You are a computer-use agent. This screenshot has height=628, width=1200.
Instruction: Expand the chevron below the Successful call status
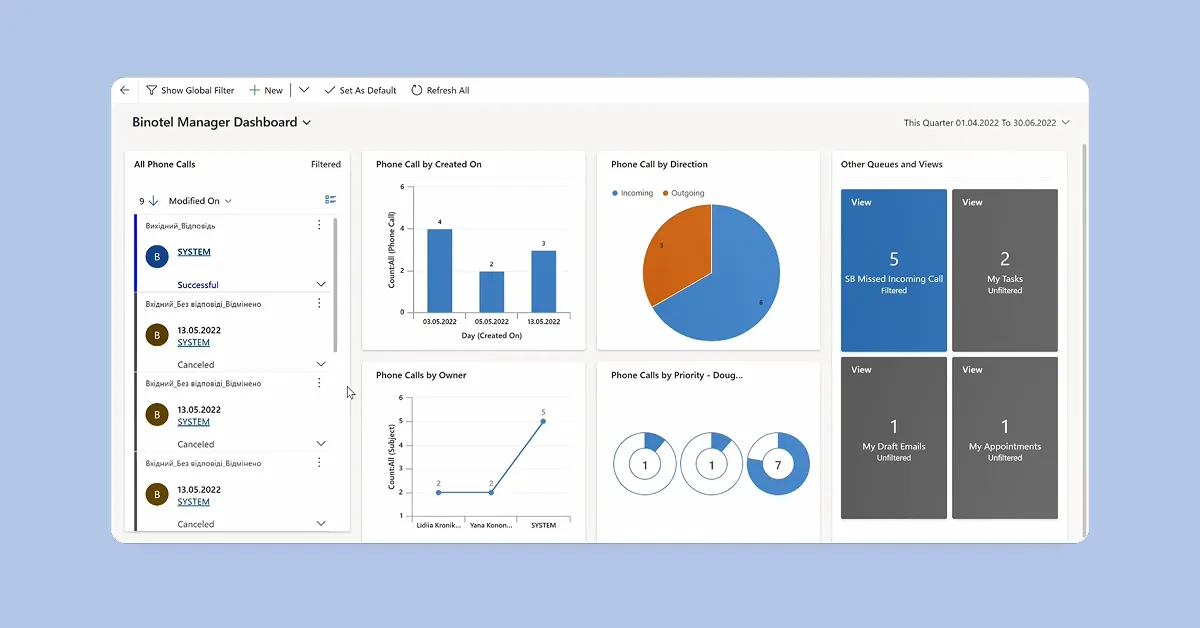point(320,283)
